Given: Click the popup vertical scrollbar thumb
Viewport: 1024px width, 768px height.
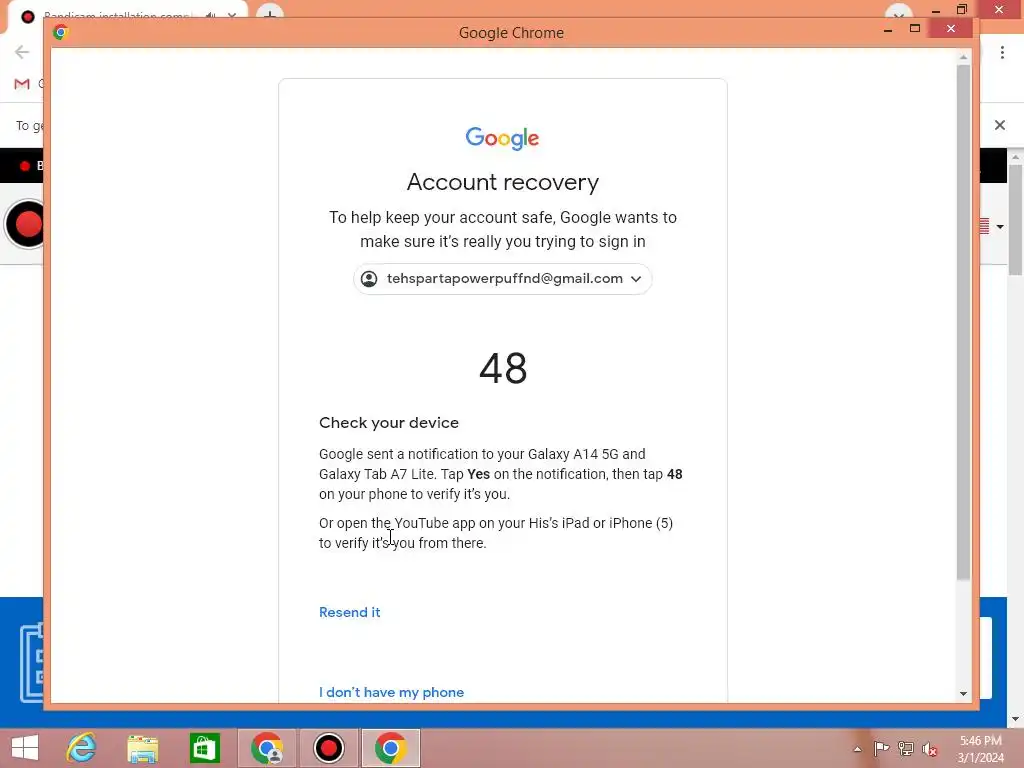Looking at the screenshot, I should tap(963, 322).
